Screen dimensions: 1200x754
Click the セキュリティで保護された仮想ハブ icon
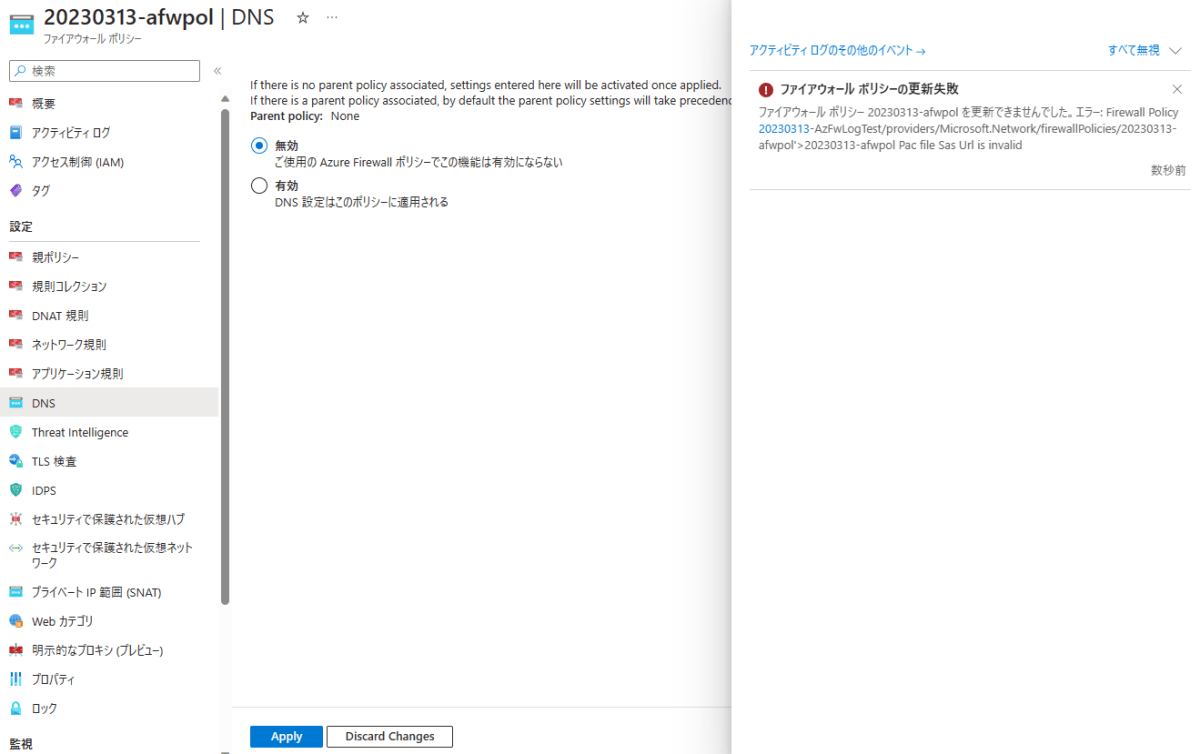[15, 519]
